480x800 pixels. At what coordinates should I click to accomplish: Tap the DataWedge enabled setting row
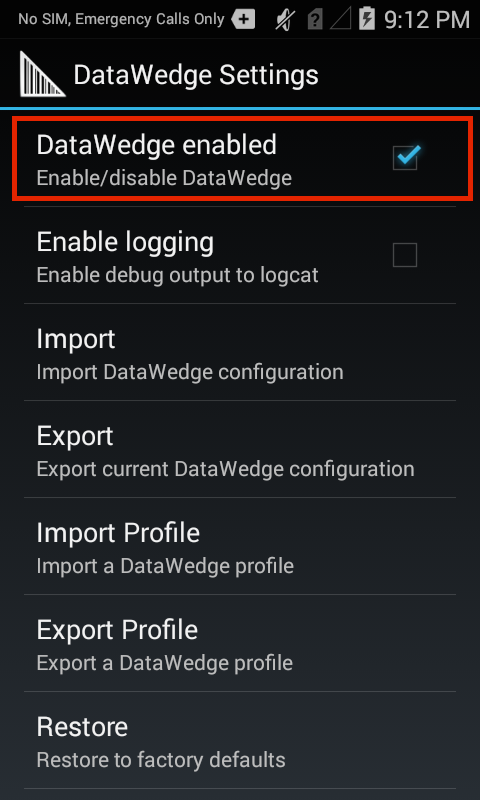point(240,158)
